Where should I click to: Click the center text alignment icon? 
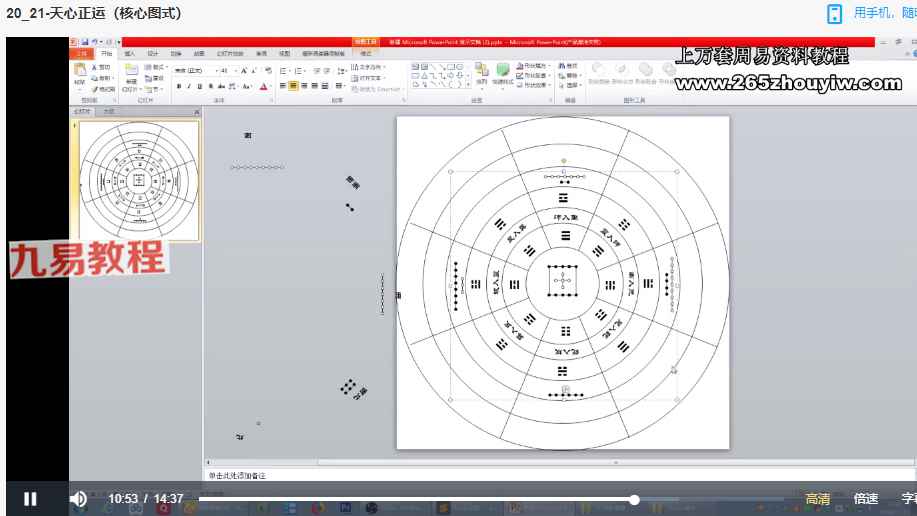point(294,87)
